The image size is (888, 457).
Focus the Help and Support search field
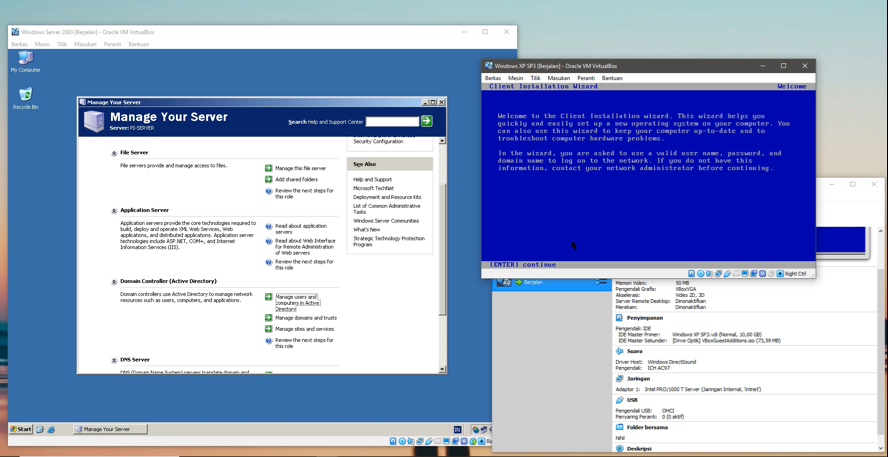392,122
